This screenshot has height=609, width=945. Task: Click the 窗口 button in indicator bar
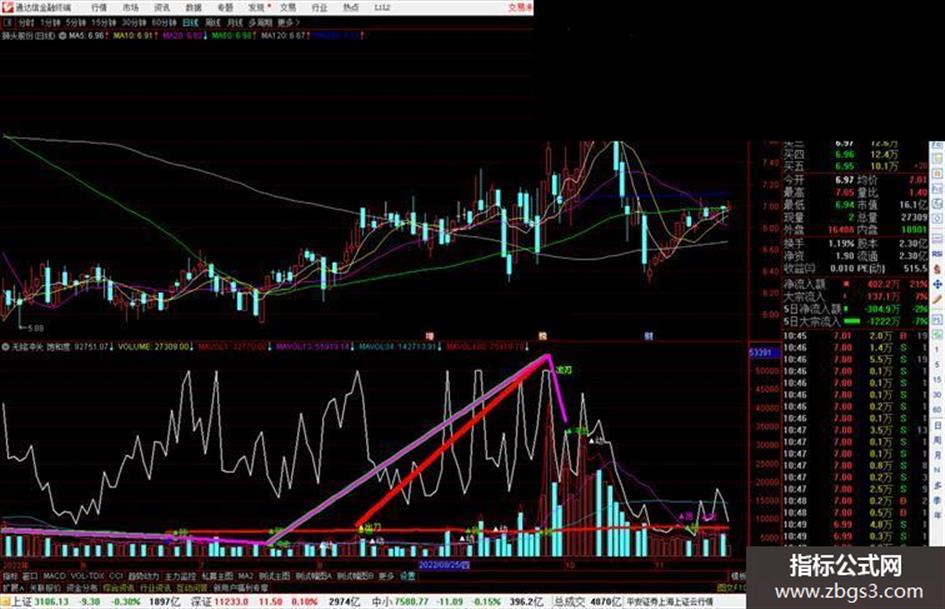pos(30,576)
